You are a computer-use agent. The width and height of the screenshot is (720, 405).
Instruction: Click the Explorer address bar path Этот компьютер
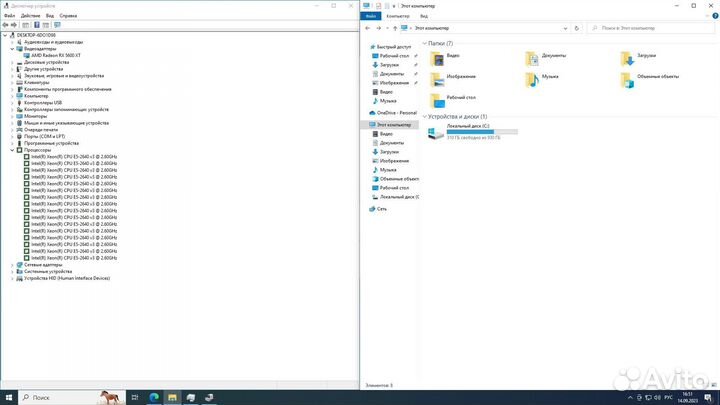[x=432, y=28]
